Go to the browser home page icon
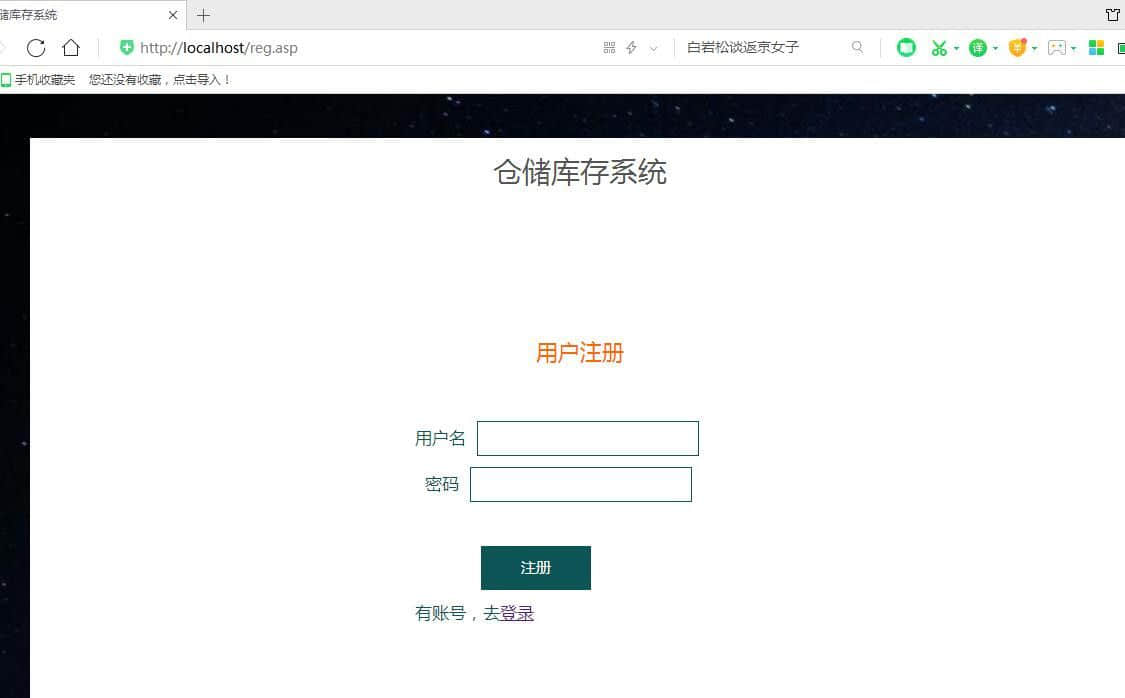This screenshot has height=698, width=1125. 71,48
